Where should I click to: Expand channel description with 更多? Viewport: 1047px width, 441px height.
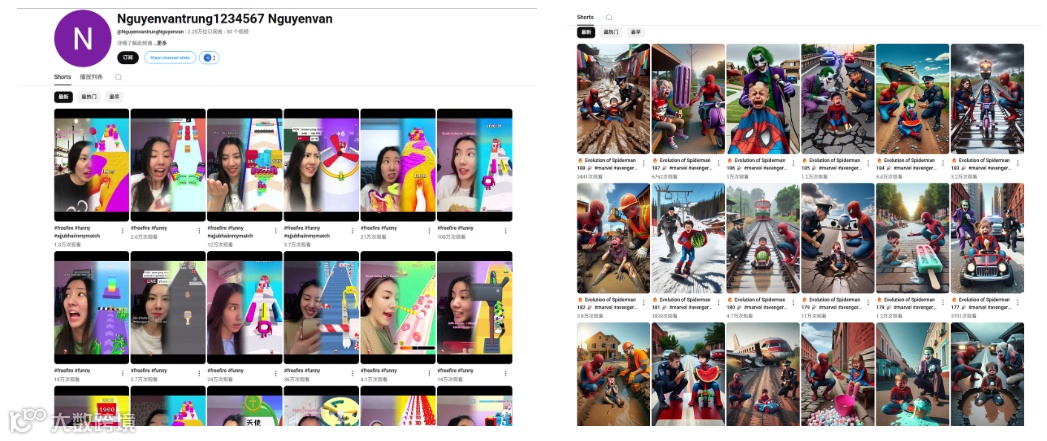[x=162, y=43]
